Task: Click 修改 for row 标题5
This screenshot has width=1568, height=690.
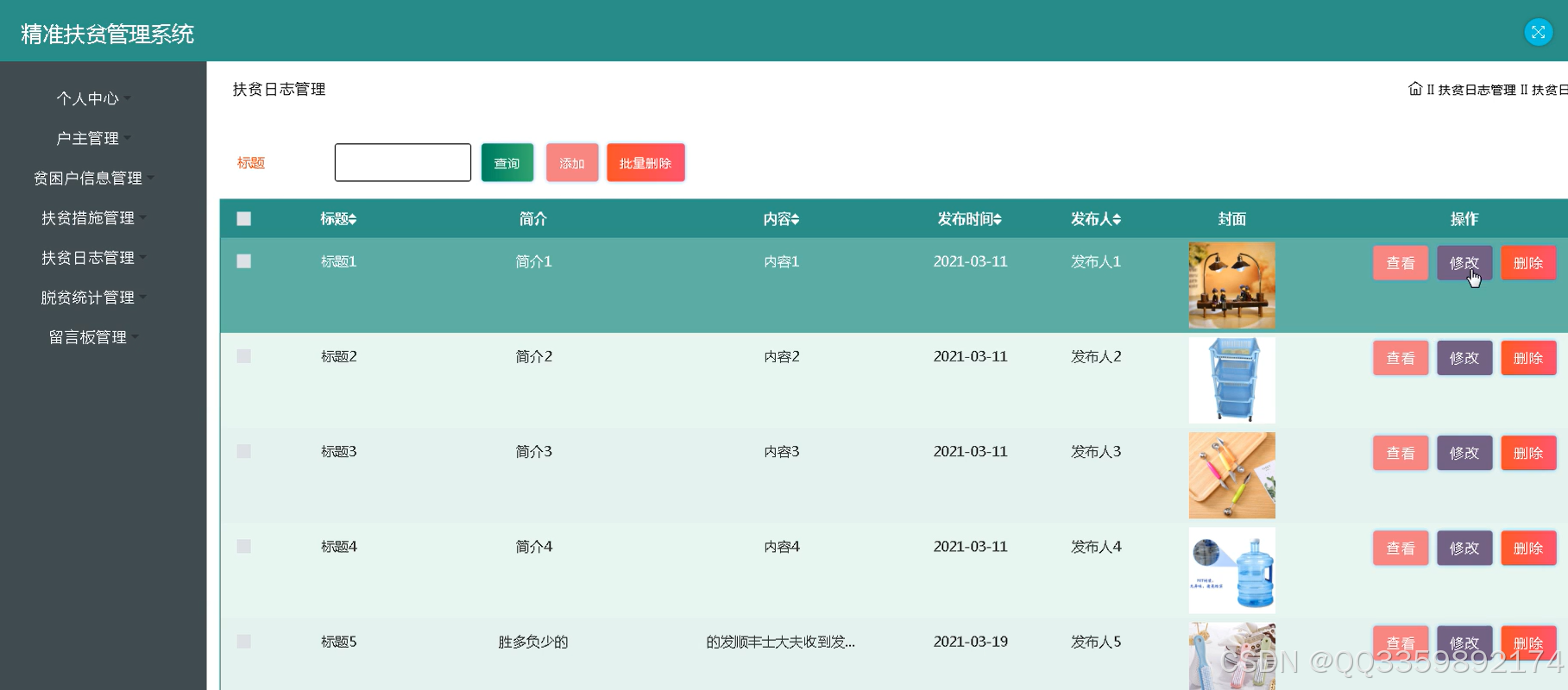Action: click(1464, 643)
